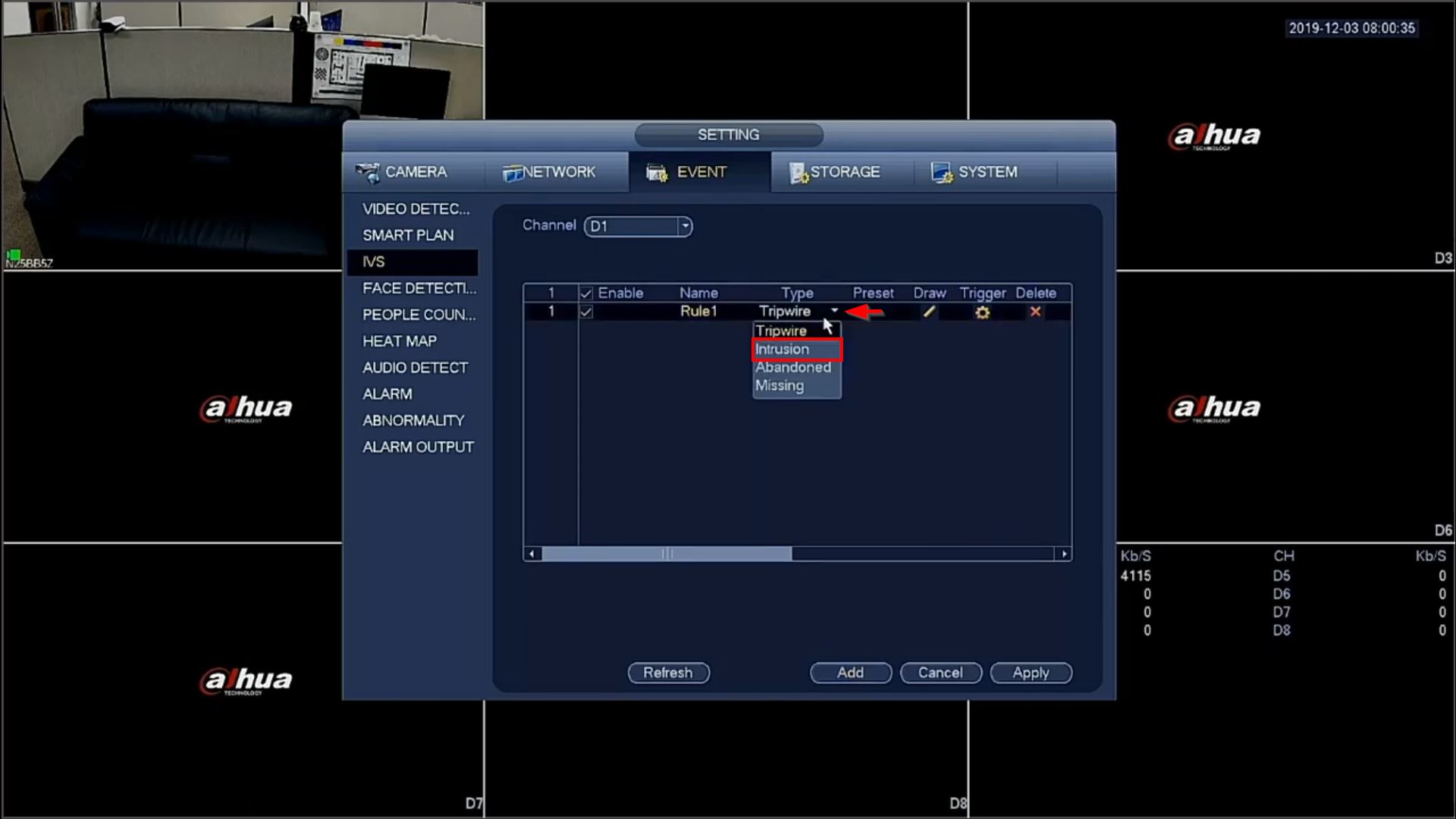This screenshot has width=1456, height=819.
Task: Select Intrusion from the type list
Action: 783,350
